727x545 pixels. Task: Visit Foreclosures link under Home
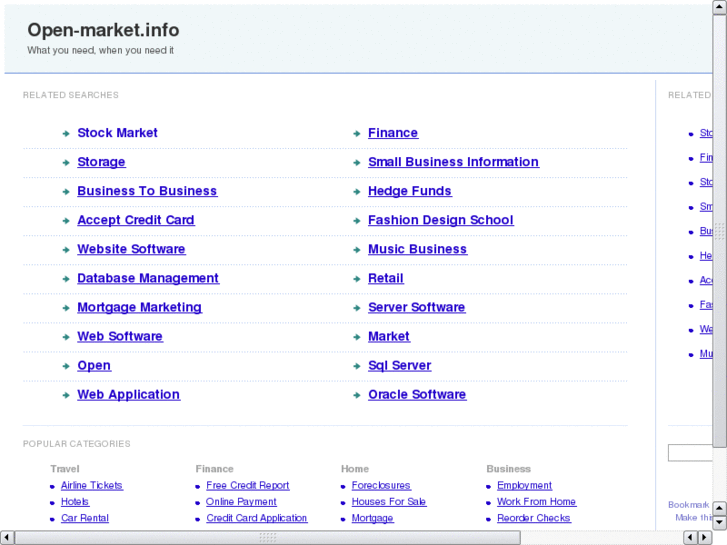[381, 485]
